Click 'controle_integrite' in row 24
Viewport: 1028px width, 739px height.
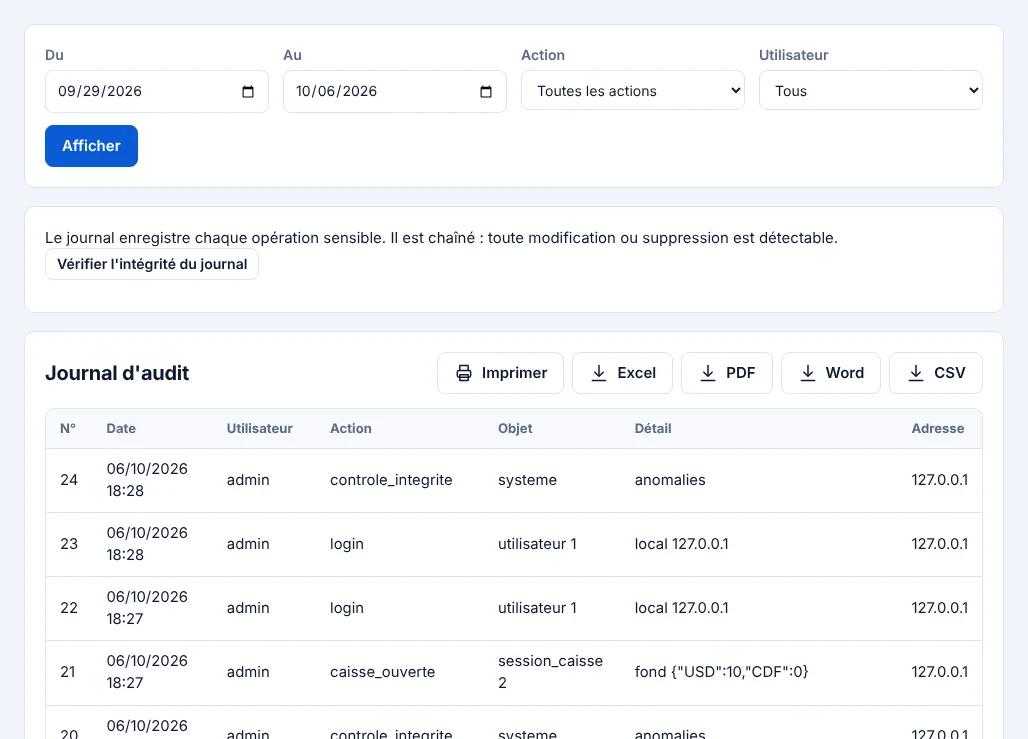point(391,480)
